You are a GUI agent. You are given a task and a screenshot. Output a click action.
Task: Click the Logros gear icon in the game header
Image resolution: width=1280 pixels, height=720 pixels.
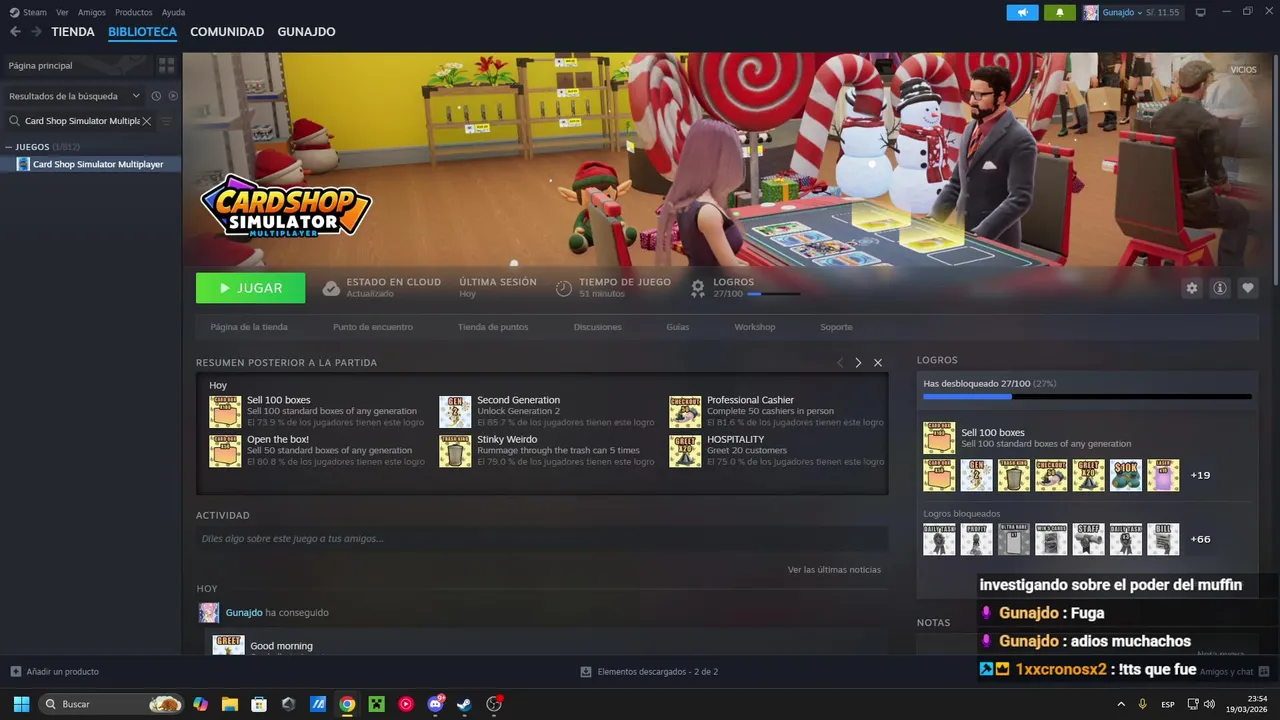[698, 288]
